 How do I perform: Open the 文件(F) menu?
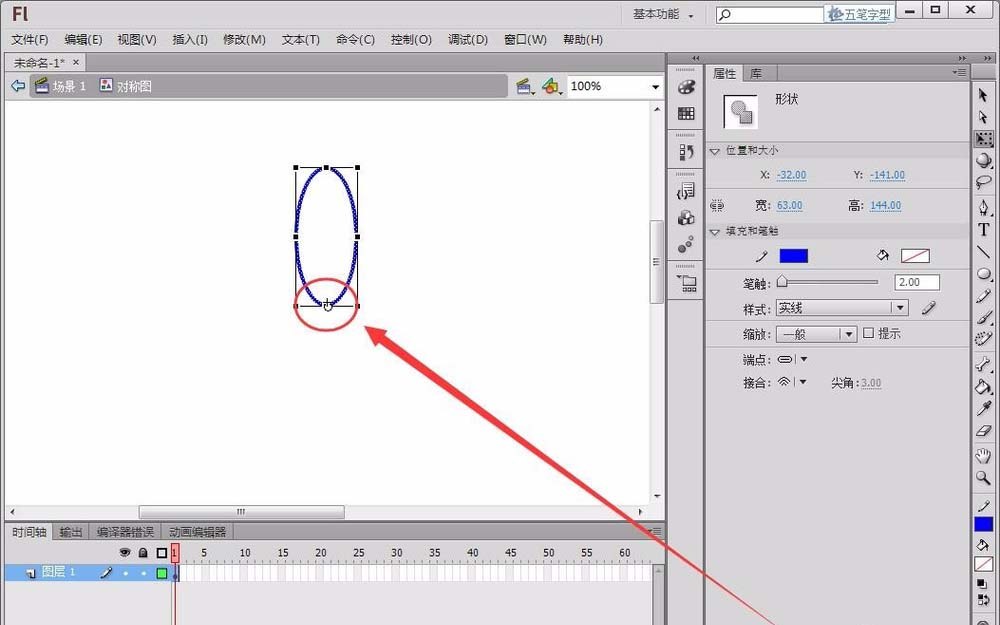click(x=29, y=40)
